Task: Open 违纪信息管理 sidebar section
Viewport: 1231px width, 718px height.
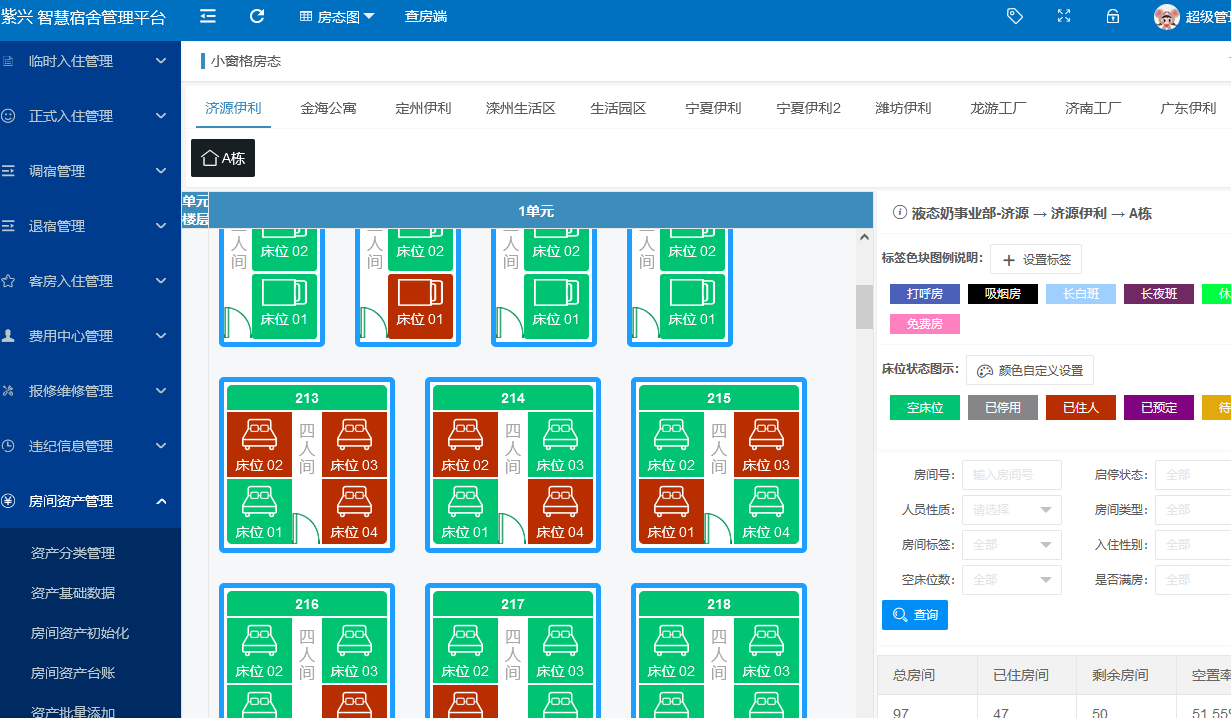Action: click(90, 446)
